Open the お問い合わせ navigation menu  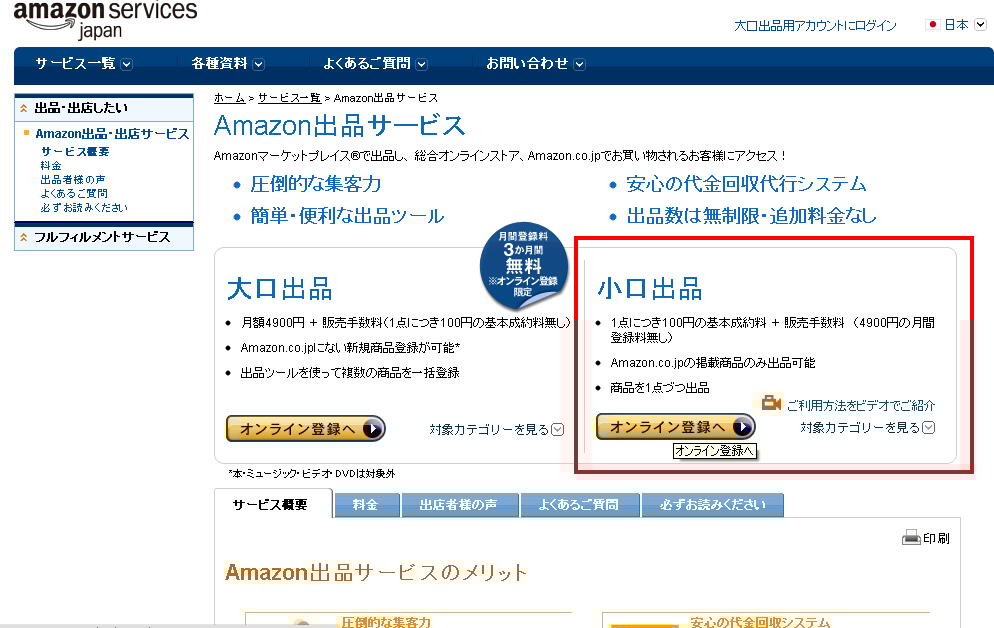point(536,63)
